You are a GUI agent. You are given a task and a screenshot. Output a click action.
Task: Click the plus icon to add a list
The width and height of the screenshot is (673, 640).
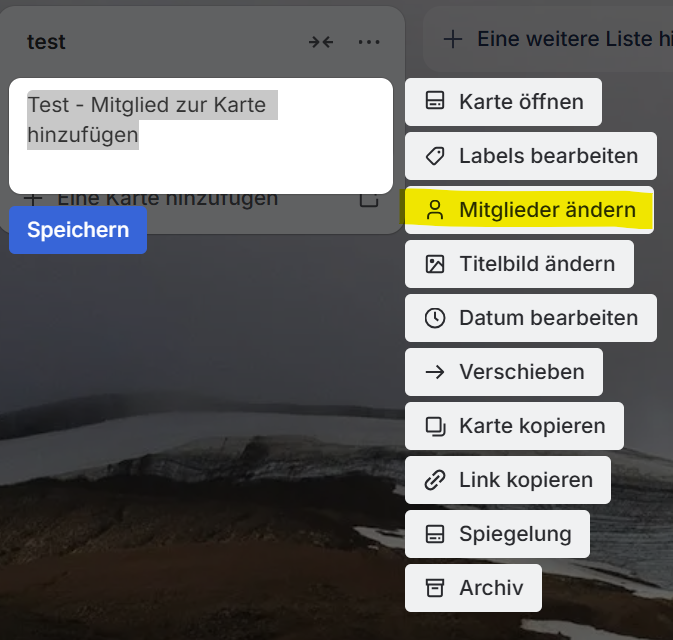(x=453, y=40)
